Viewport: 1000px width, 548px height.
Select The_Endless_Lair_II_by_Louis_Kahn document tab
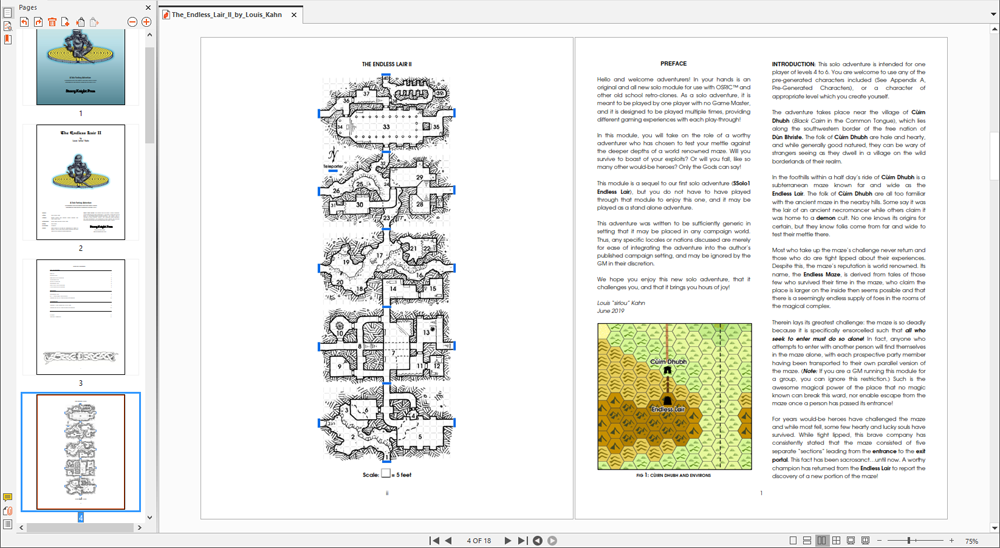226,15
